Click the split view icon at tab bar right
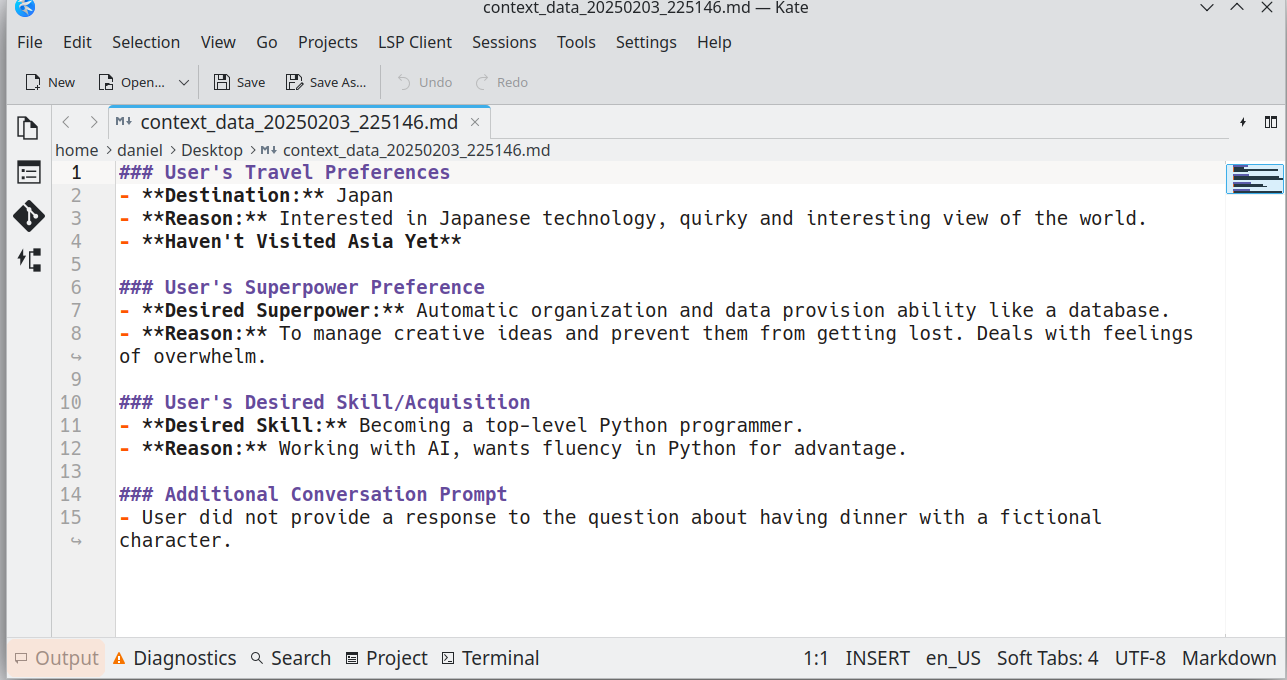Viewport: 1287px width, 680px height. [1270, 122]
